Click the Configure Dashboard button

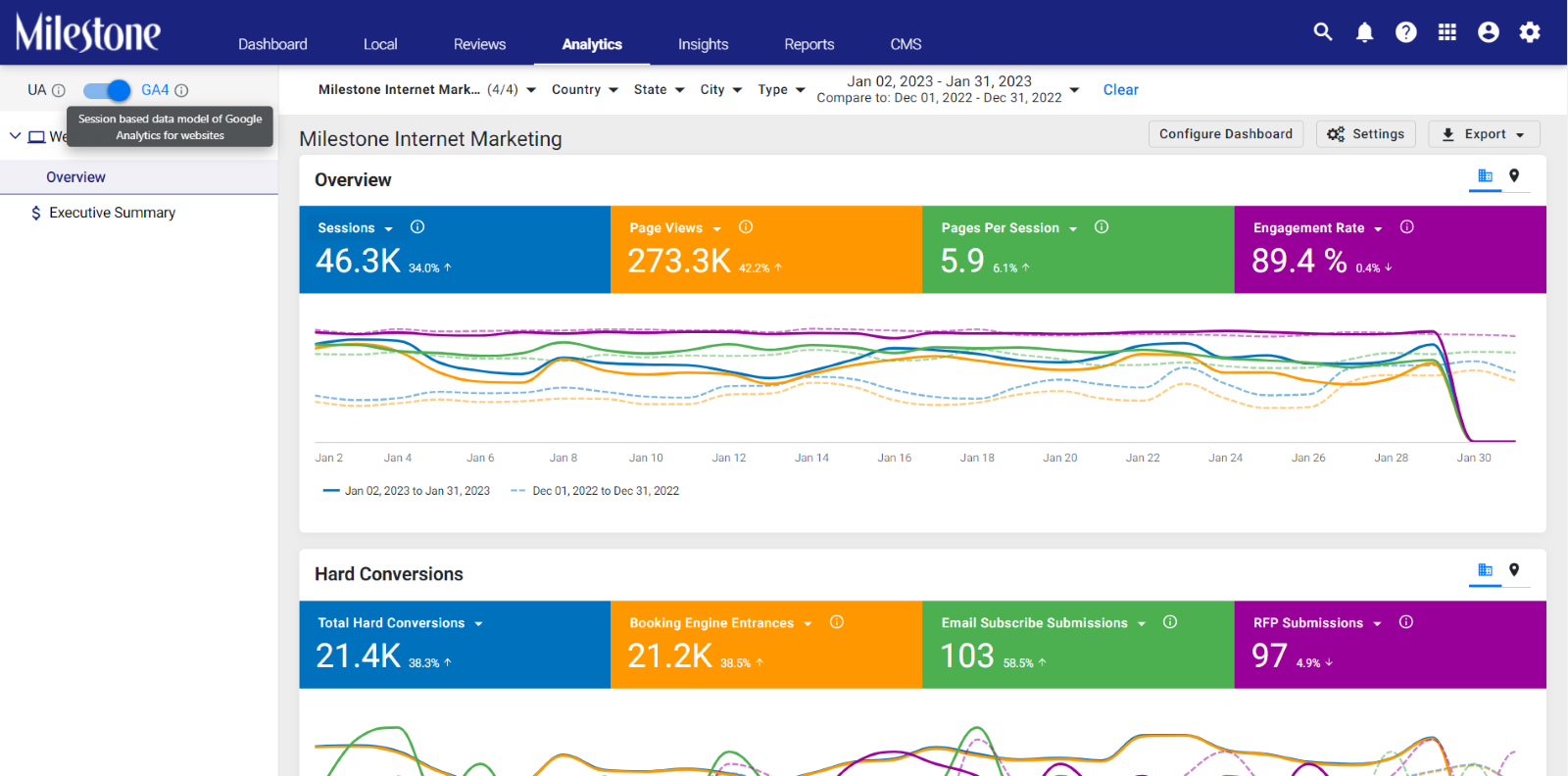[1226, 134]
